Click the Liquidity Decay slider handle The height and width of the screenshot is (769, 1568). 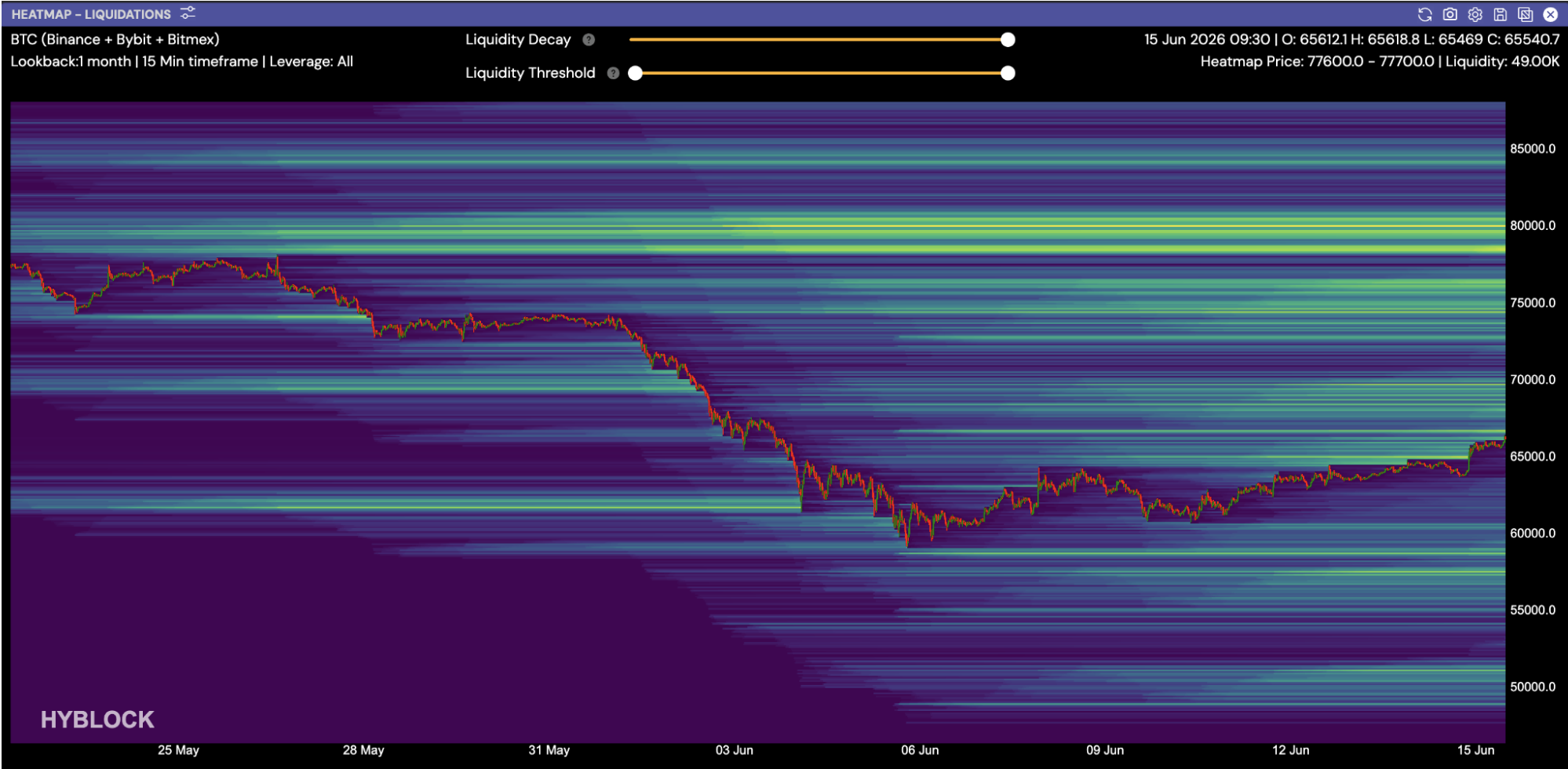[1008, 40]
